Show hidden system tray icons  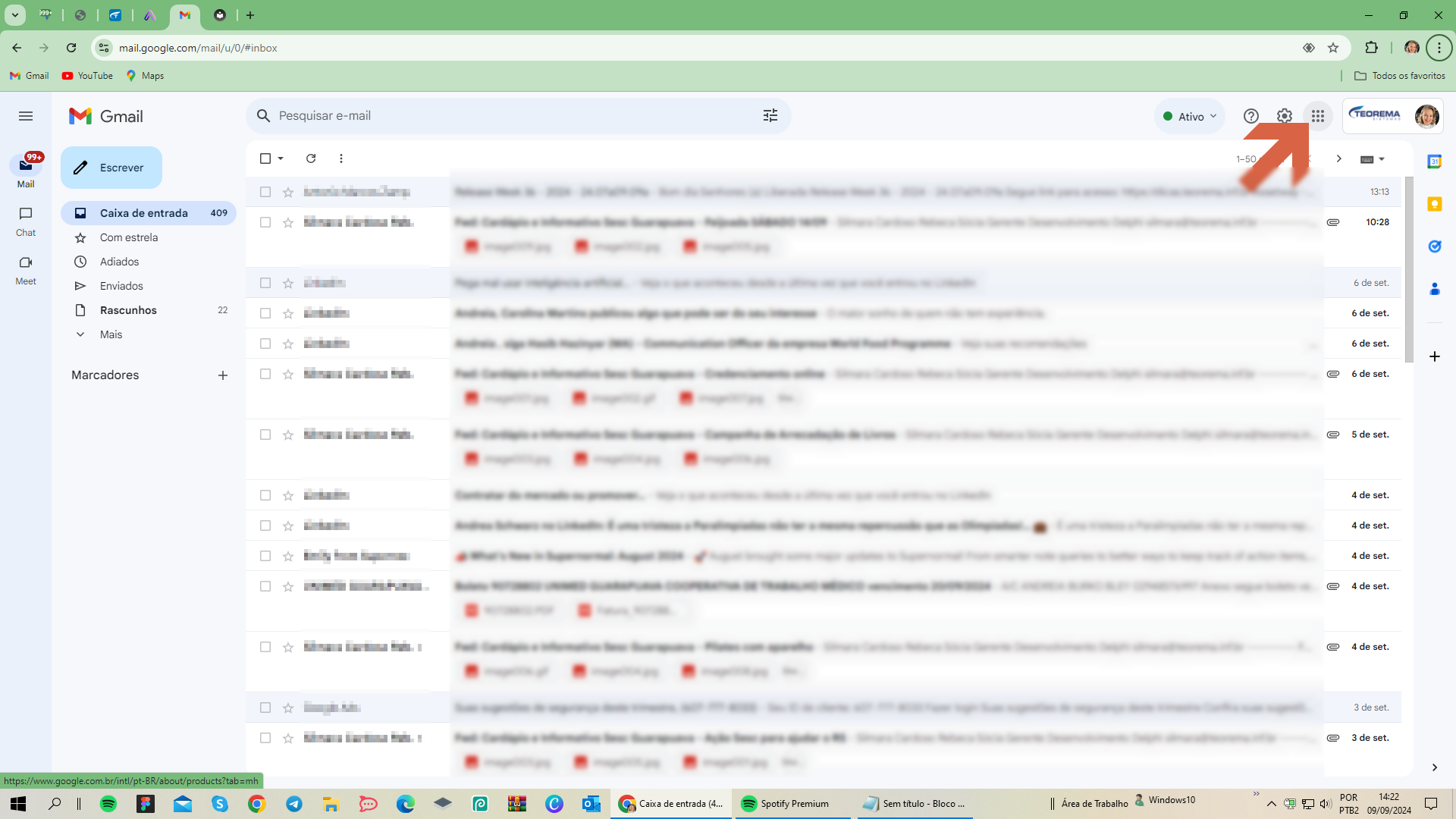click(1272, 804)
